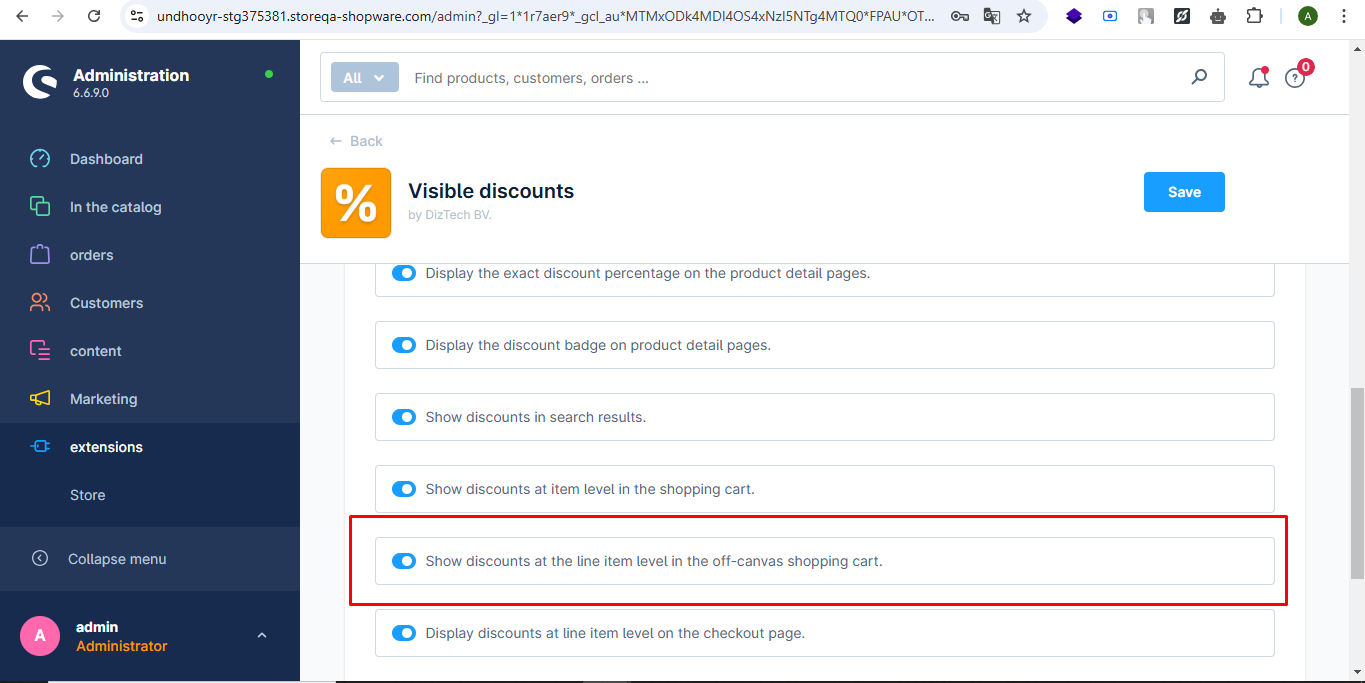The width and height of the screenshot is (1365, 683).
Task: Click 'by DizTech BV.' text
Action: point(450,215)
